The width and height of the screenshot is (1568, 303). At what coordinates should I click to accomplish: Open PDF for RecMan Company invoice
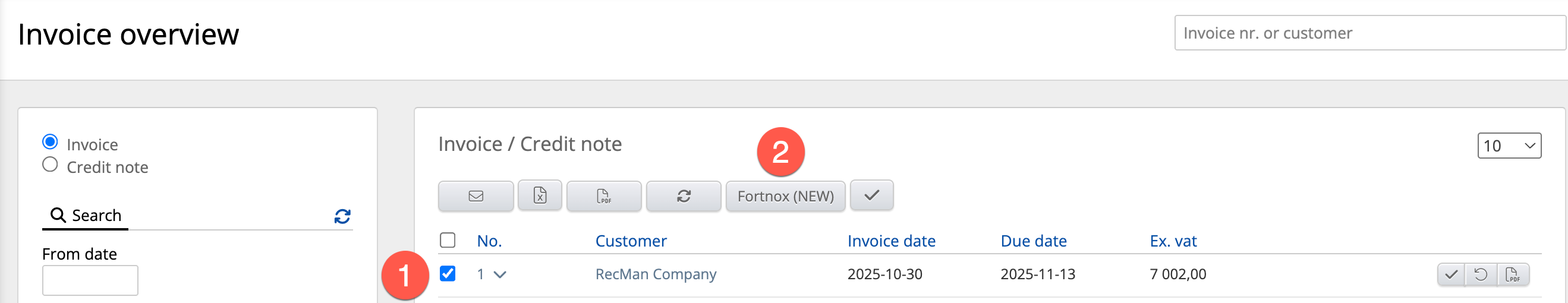coord(1512,274)
